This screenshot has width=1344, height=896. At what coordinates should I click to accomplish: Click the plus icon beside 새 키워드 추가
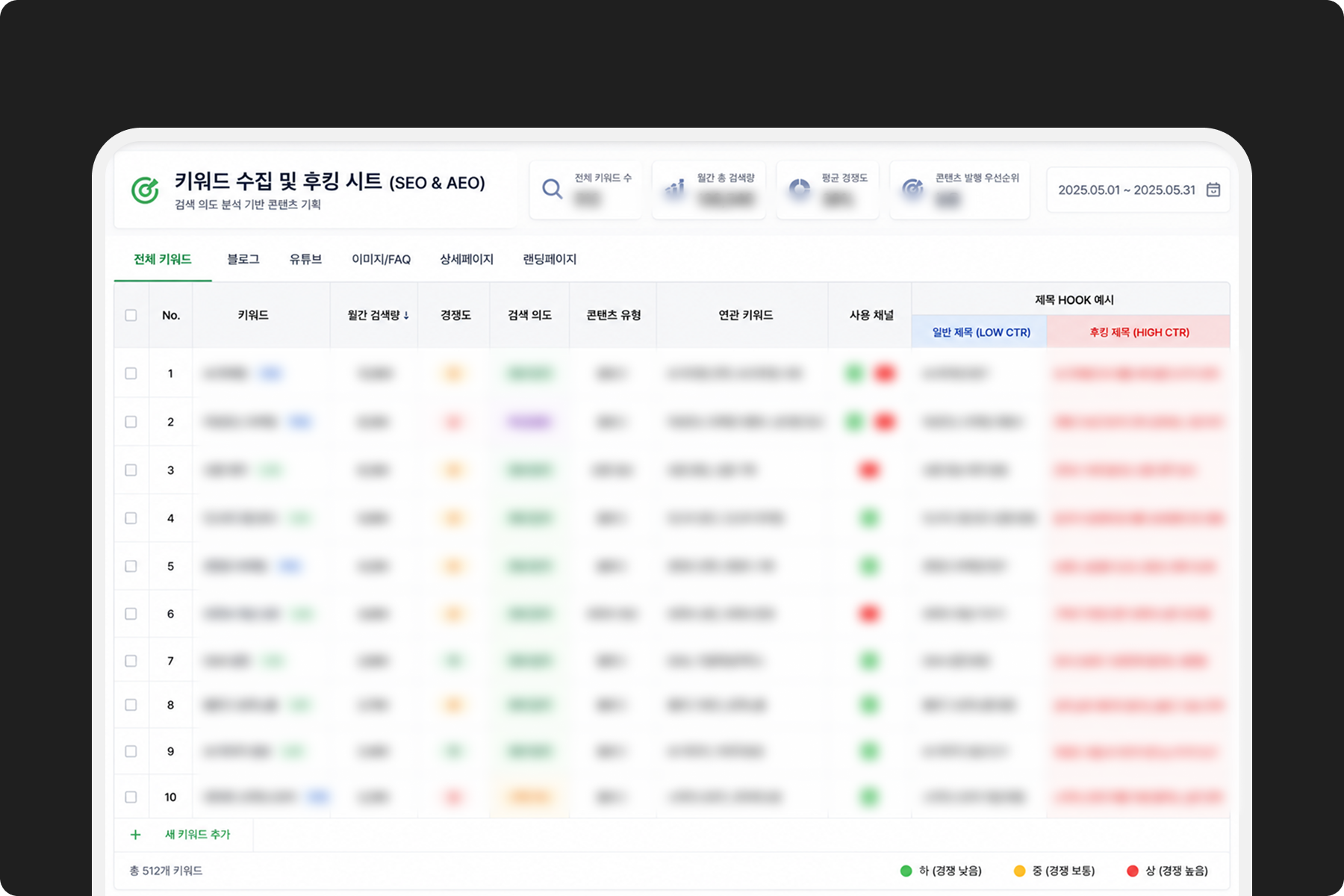tap(135, 835)
